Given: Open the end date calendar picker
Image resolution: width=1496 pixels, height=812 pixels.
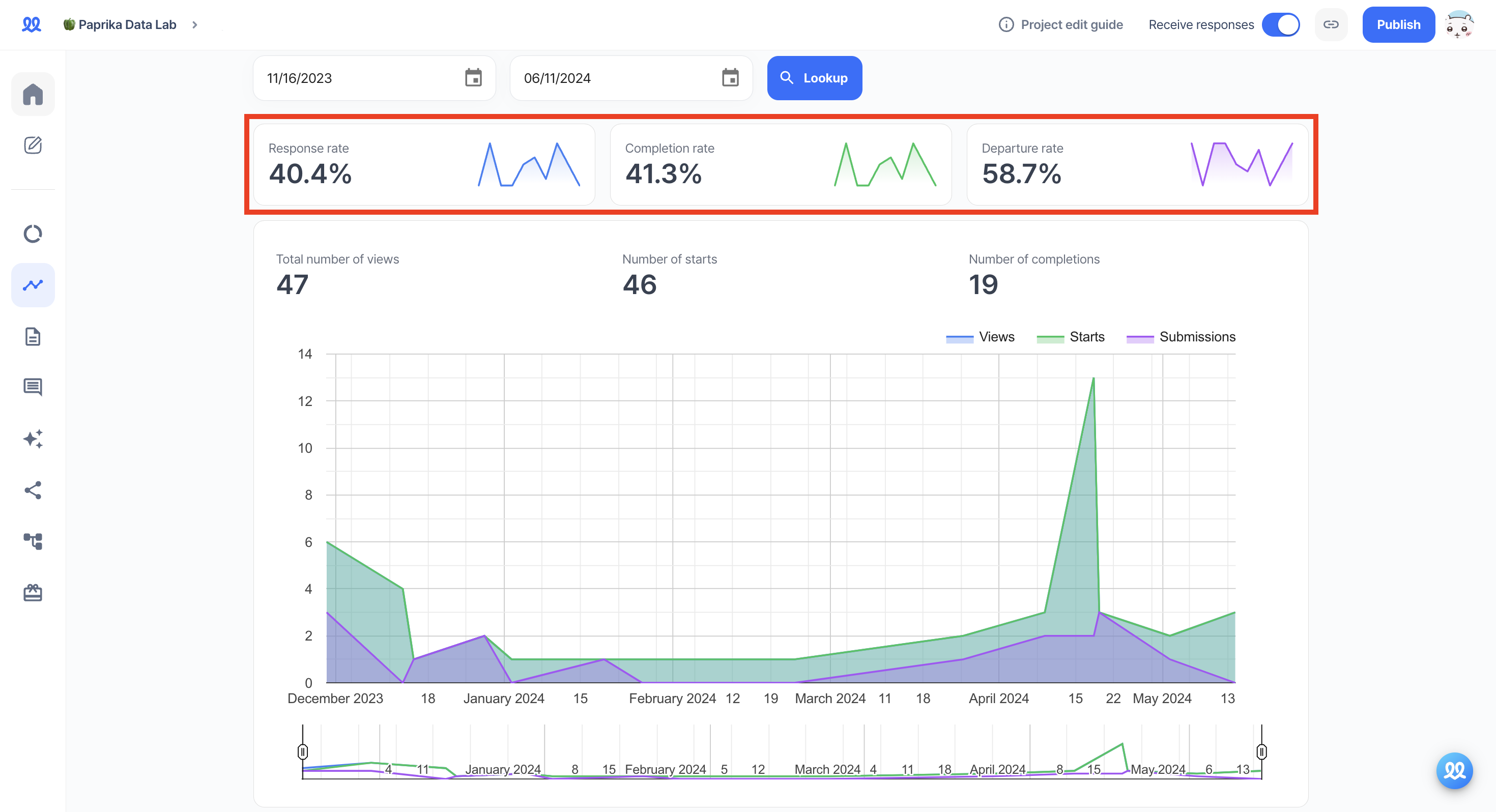Looking at the screenshot, I should (x=730, y=78).
